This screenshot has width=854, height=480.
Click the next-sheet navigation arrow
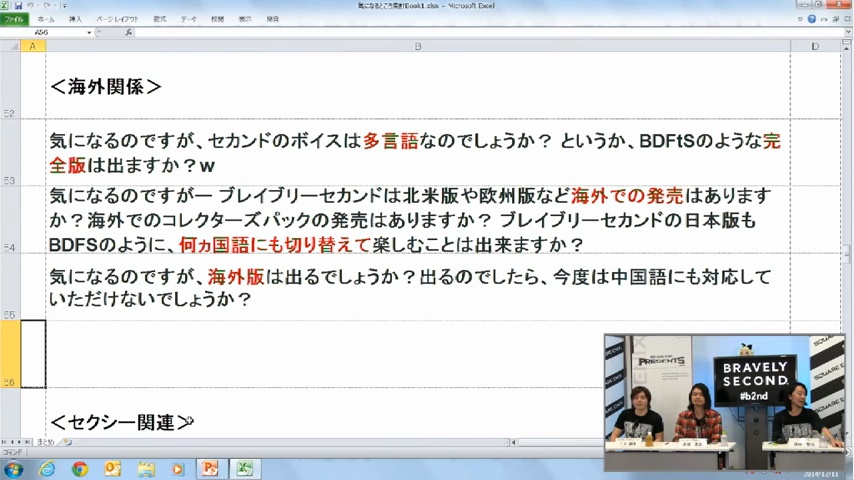[20, 442]
